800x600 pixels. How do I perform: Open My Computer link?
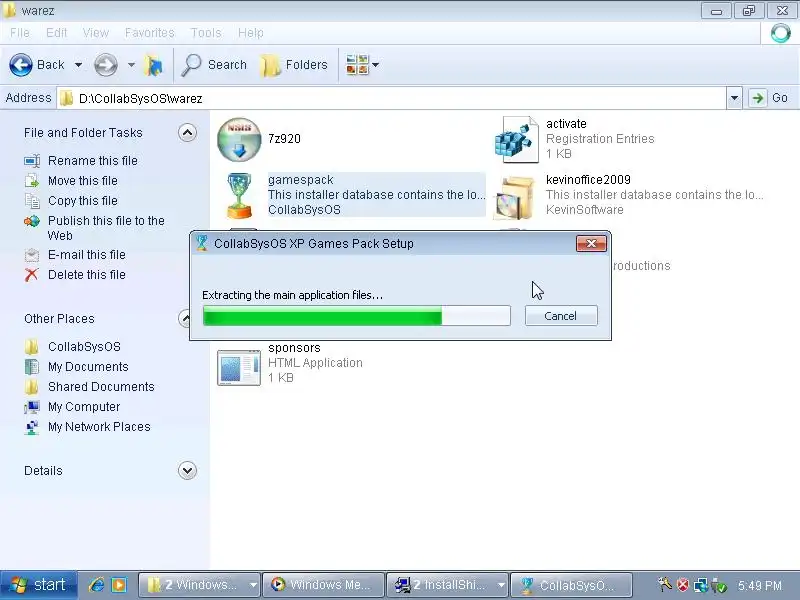pyautogui.click(x=84, y=407)
